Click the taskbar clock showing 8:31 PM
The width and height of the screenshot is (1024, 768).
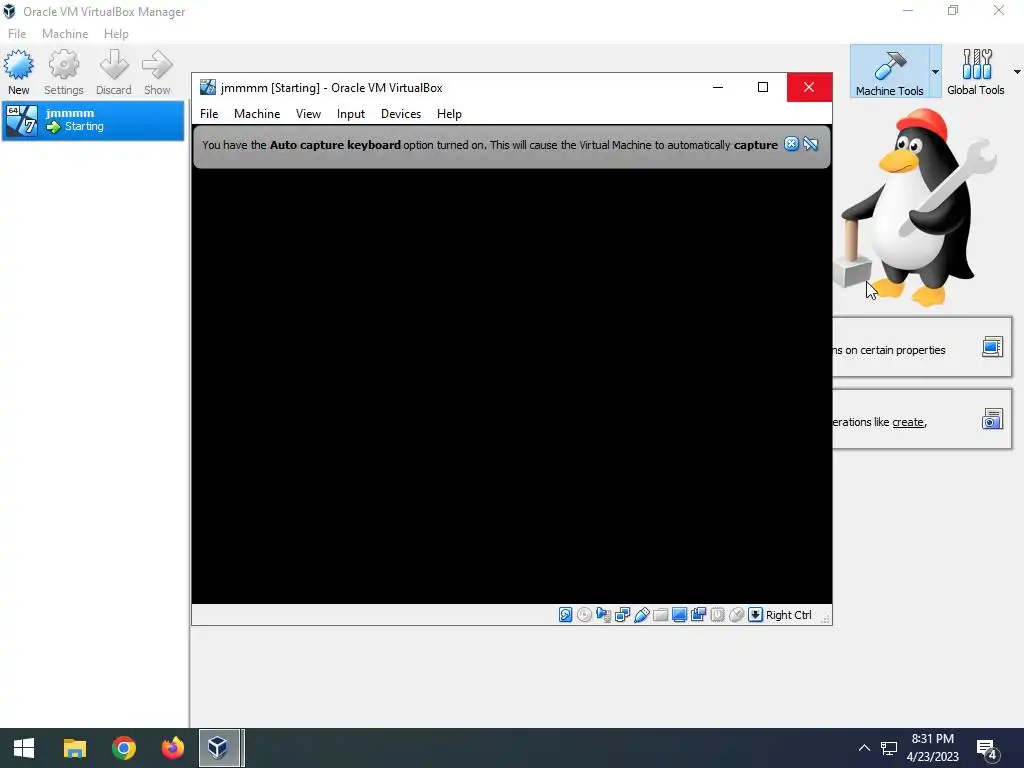tap(933, 748)
